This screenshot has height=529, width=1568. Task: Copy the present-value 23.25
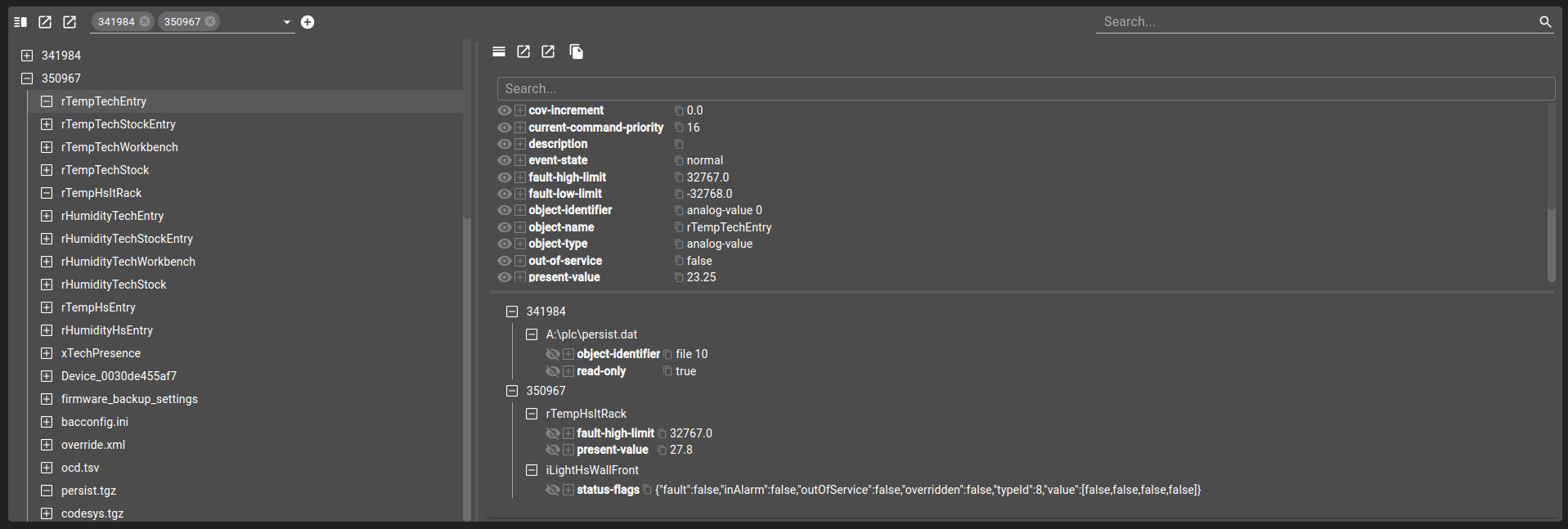coord(679,277)
